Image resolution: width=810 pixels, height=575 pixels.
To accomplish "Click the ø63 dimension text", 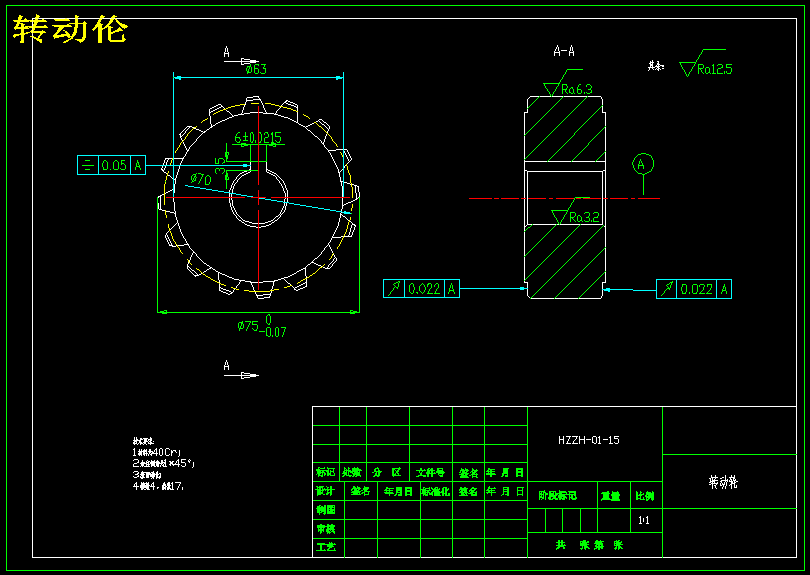I will click(256, 69).
